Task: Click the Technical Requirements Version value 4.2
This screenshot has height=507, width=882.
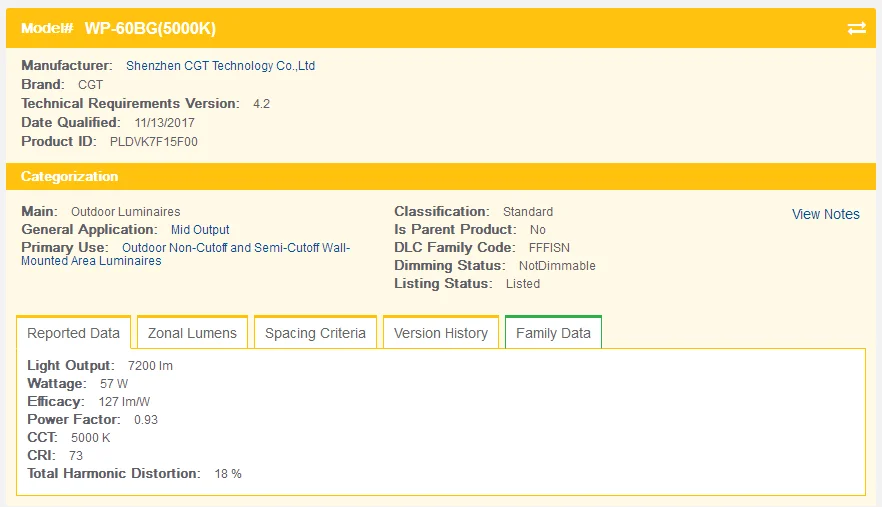Action: (x=261, y=104)
